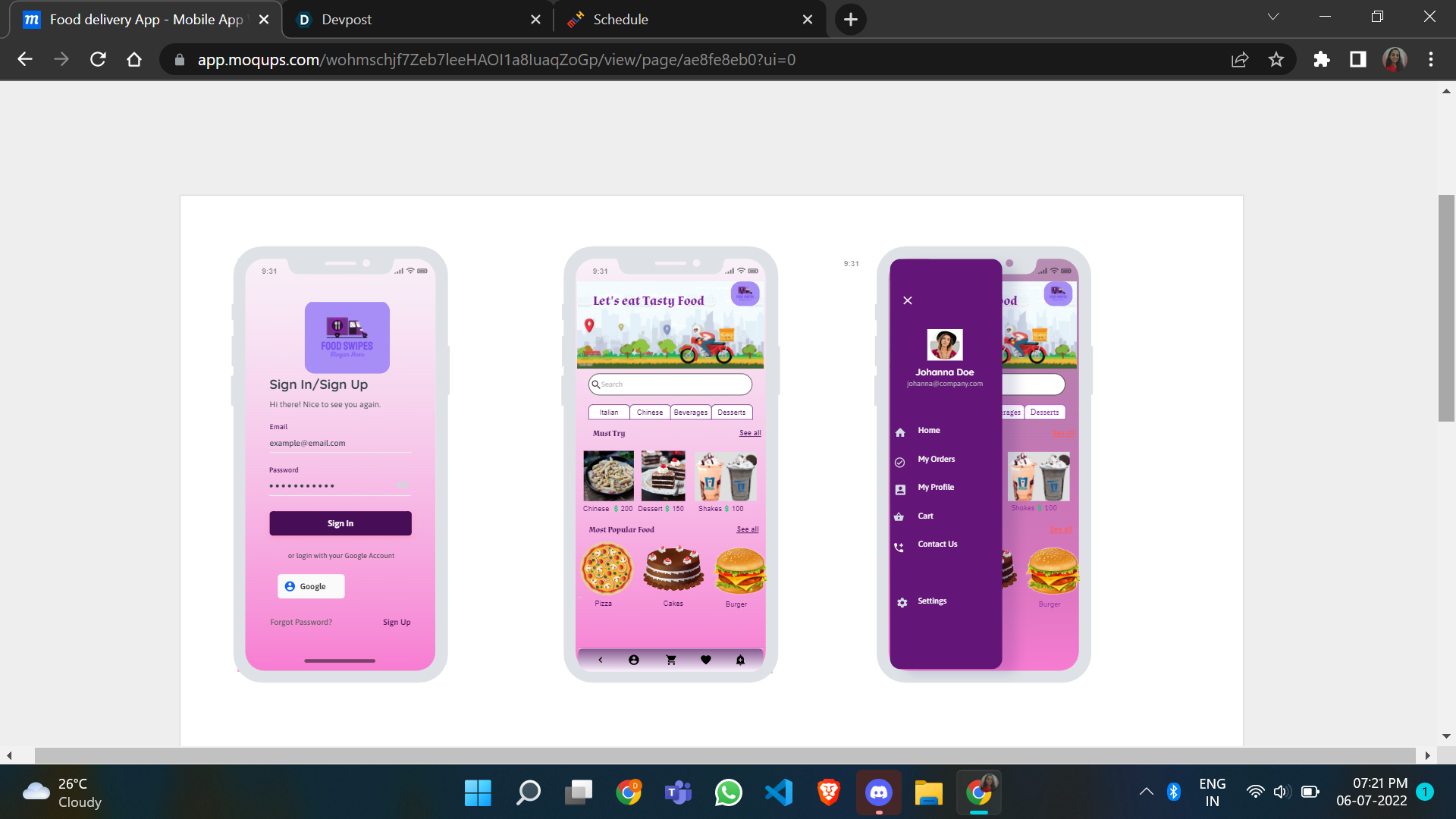
Task: Toggle password visibility eye icon
Action: click(403, 485)
